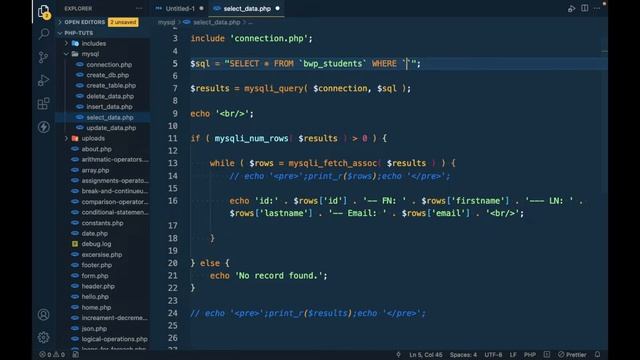Open insert_data.php file
Viewport: 640px width, 360px height.
point(109,107)
